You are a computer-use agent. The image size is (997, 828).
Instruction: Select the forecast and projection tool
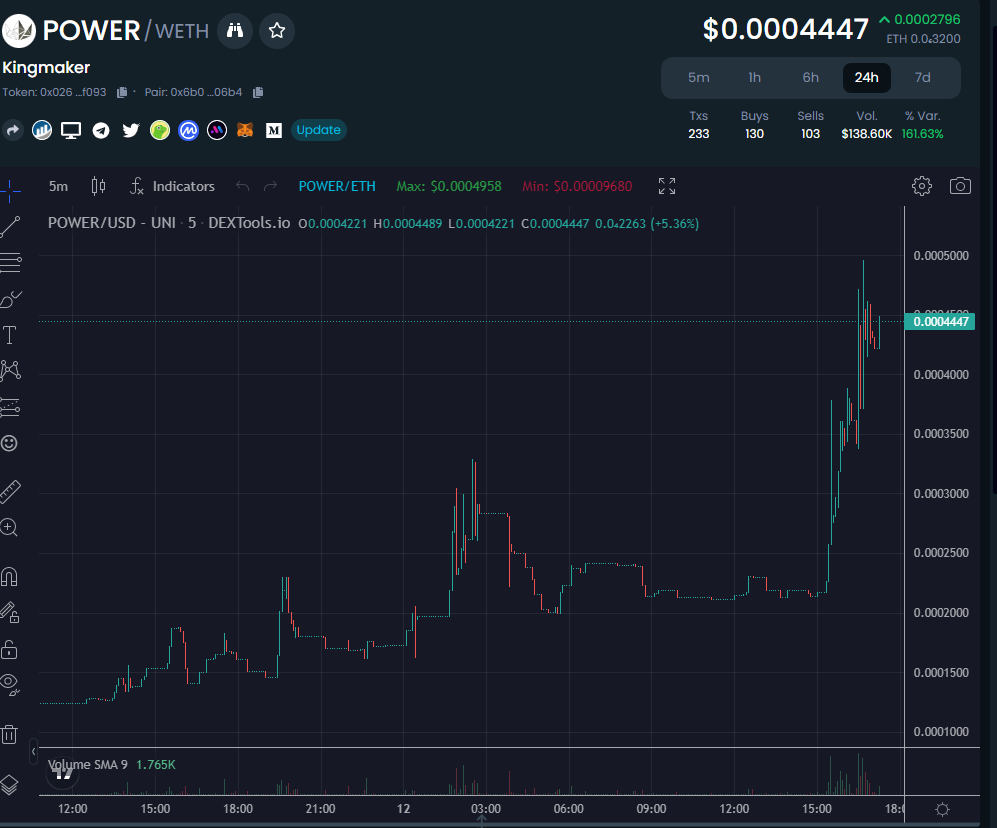click(x=10, y=407)
